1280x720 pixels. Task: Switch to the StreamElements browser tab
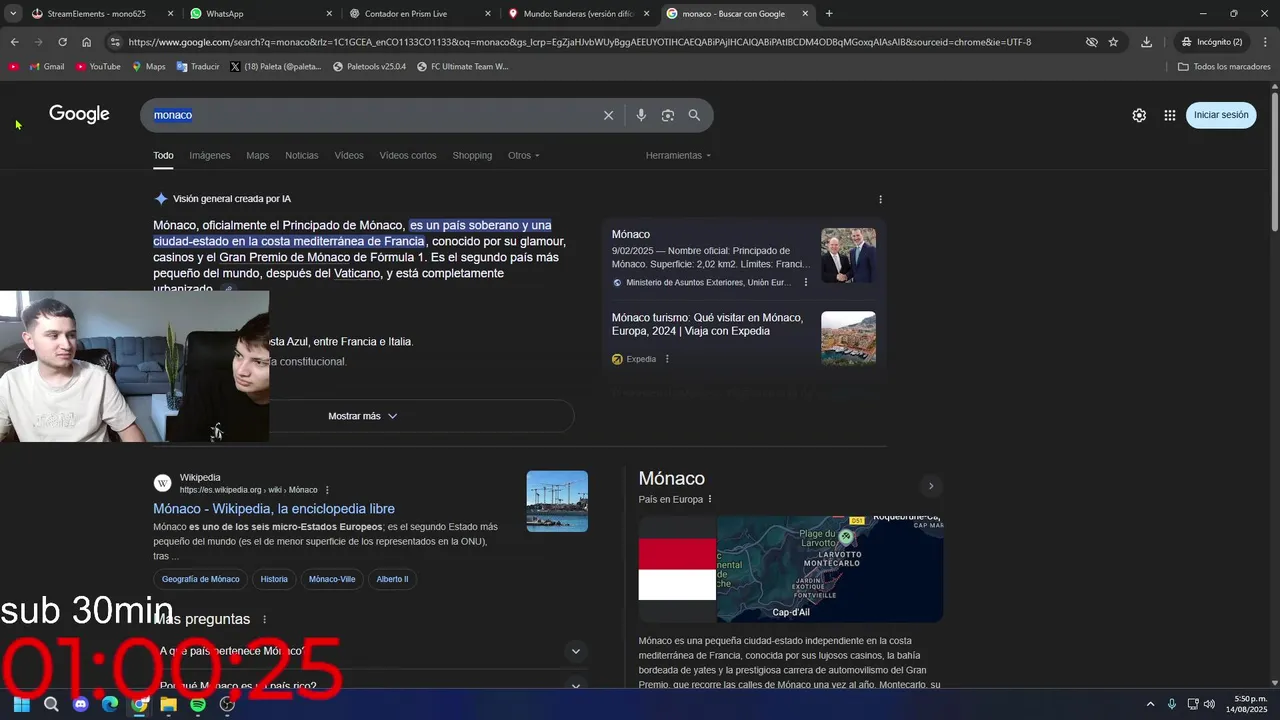[x=95, y=14]
